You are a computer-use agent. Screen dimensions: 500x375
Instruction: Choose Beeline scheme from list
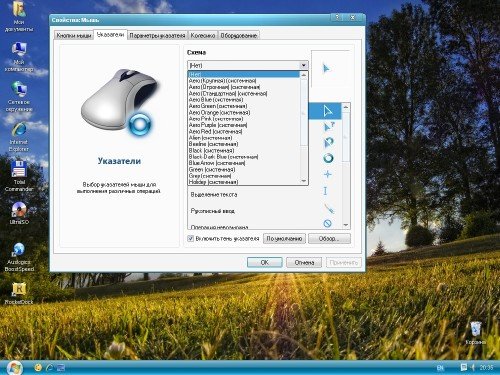(244, 144)
